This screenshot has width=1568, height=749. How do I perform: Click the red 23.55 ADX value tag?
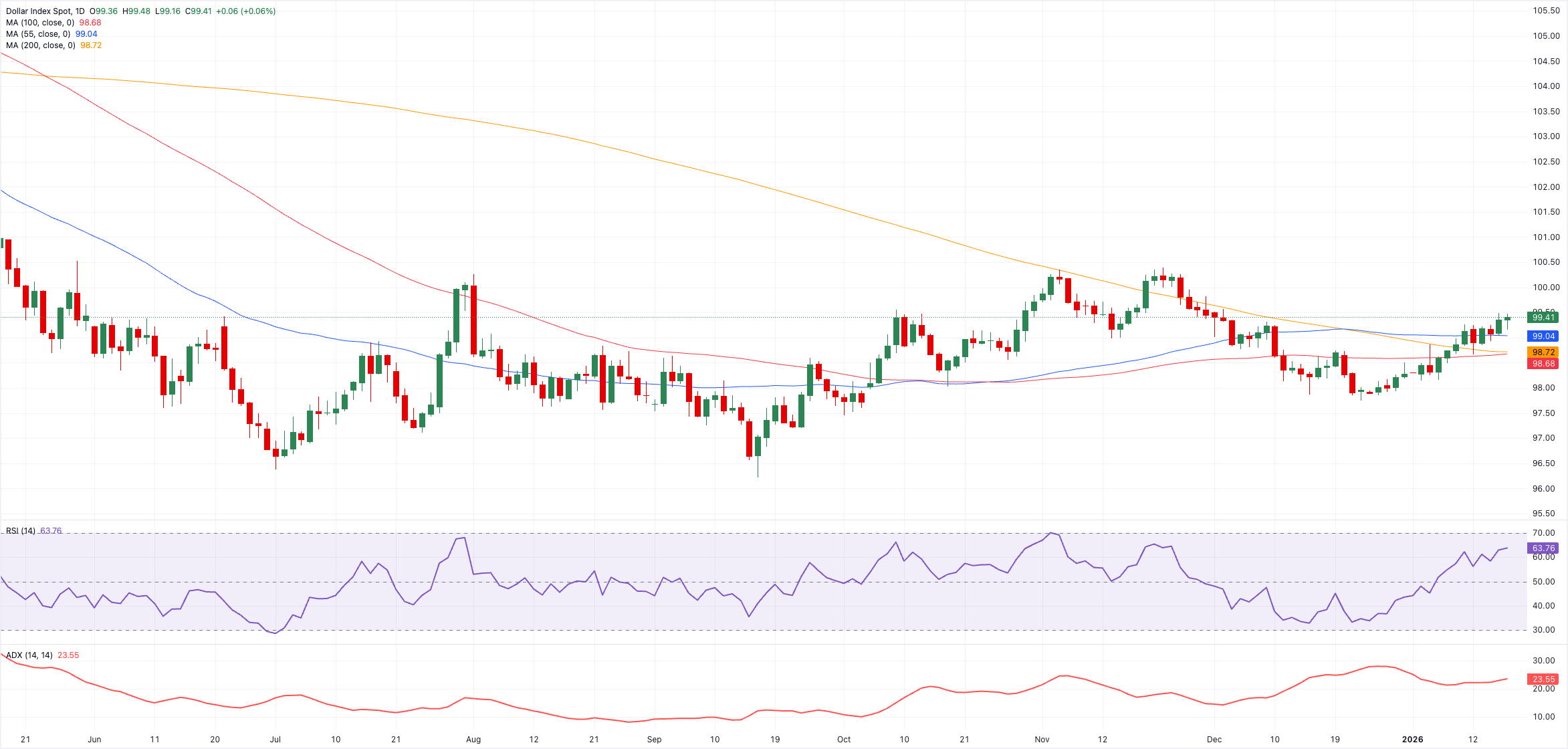pos(1543,679)
